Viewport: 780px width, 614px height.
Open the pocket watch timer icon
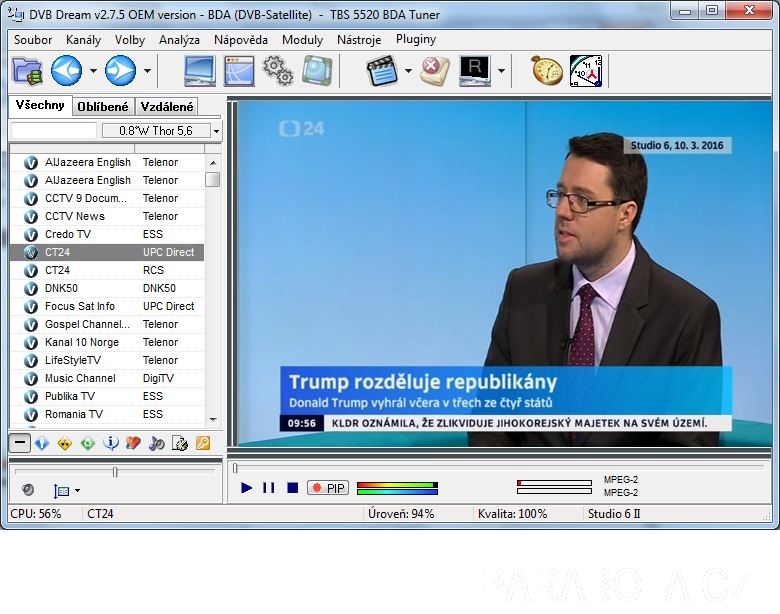point(547,71)
